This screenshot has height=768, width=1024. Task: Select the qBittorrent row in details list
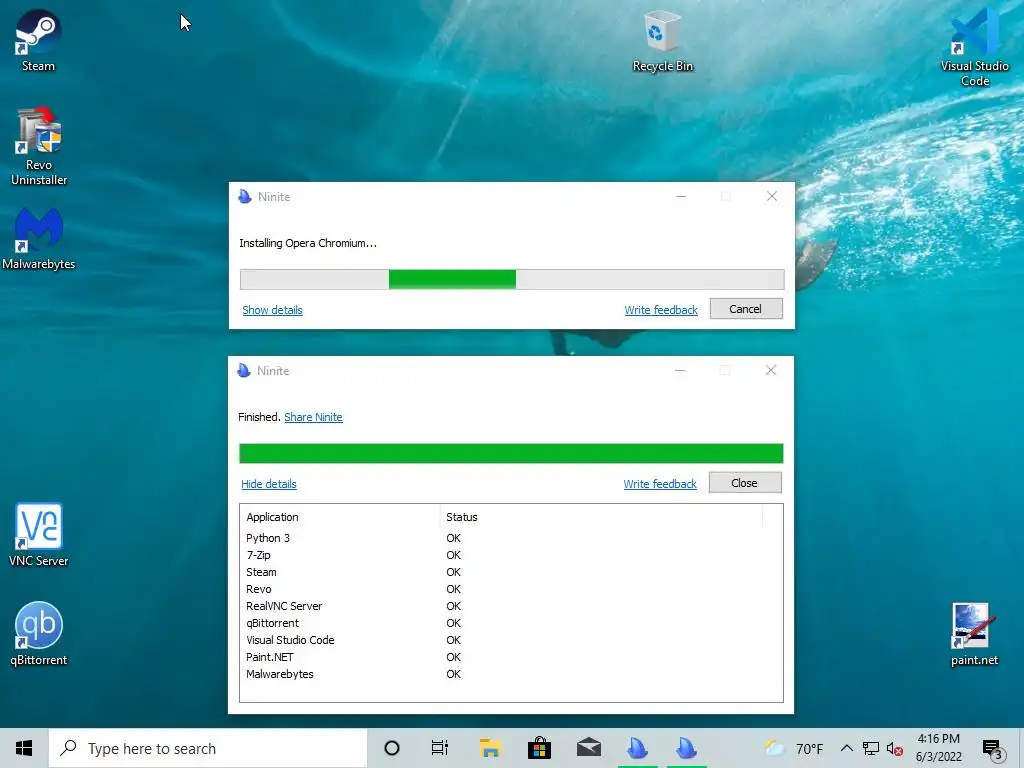pos(511,623)
